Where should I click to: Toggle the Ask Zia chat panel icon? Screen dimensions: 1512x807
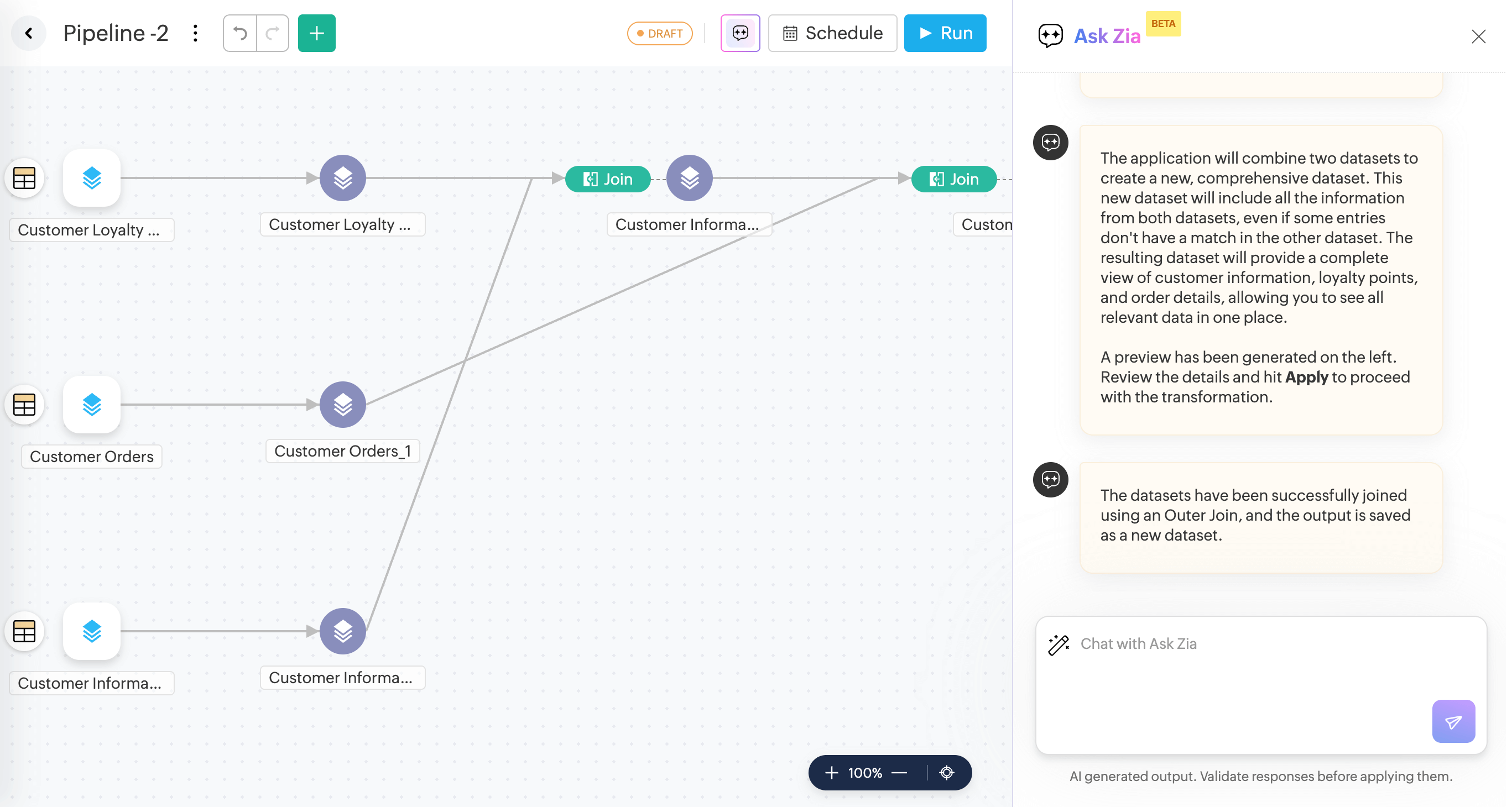tap(740, 33)
